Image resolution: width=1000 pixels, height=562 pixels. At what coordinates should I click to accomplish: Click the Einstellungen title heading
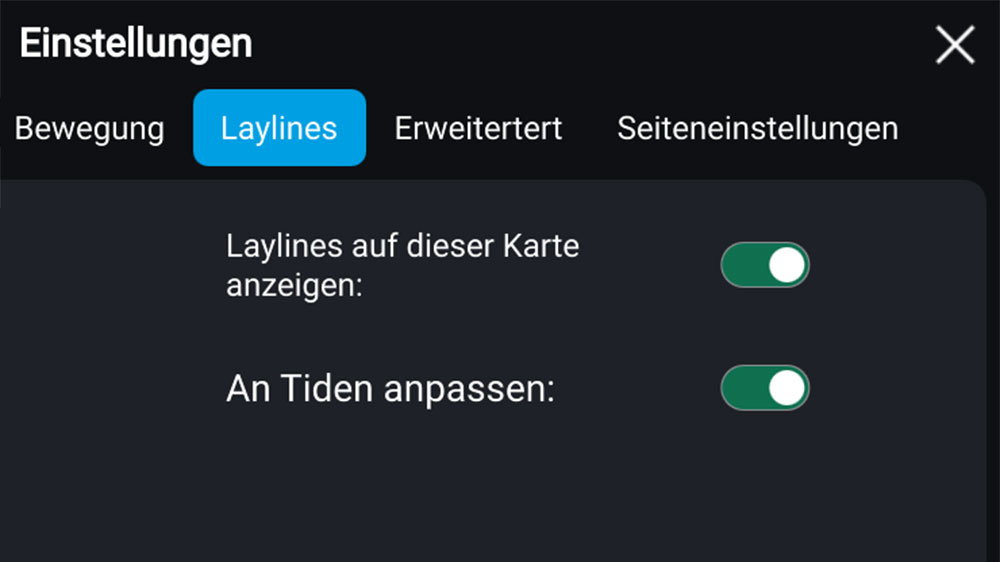tap(136, 45)
